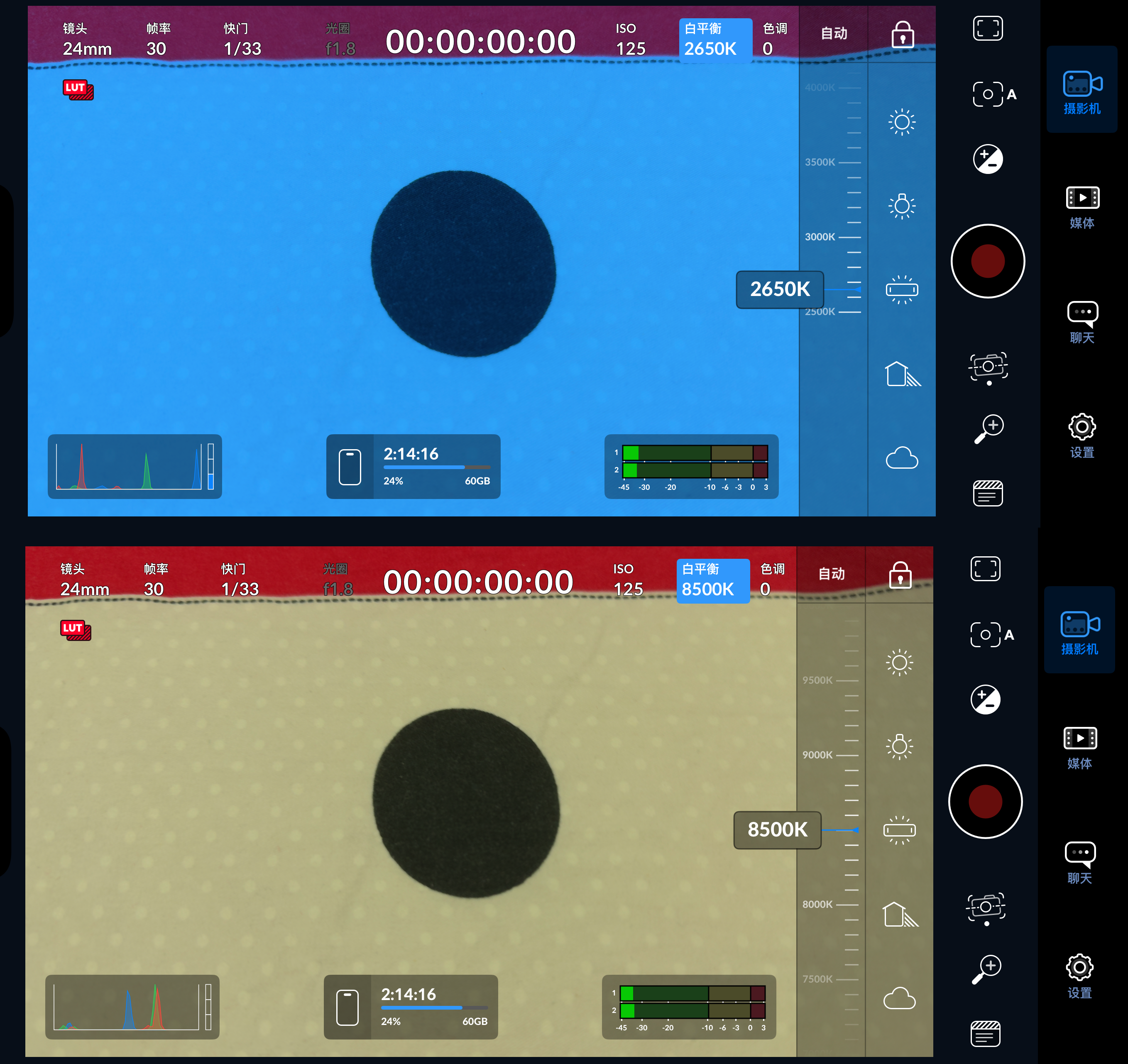Start recording with the red record button, top screenshot
1128x1064 pixels.
tap(988, 261)
